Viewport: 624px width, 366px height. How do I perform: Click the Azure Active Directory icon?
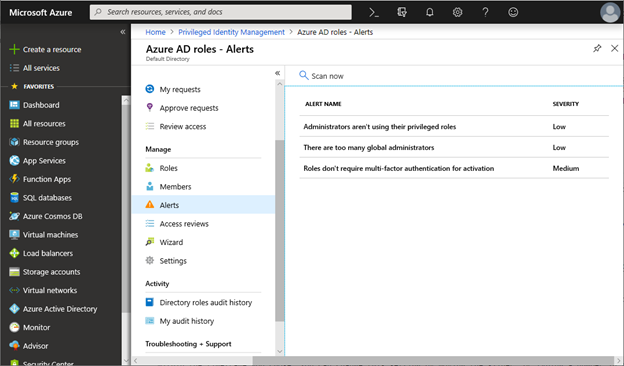click(14, 309)
